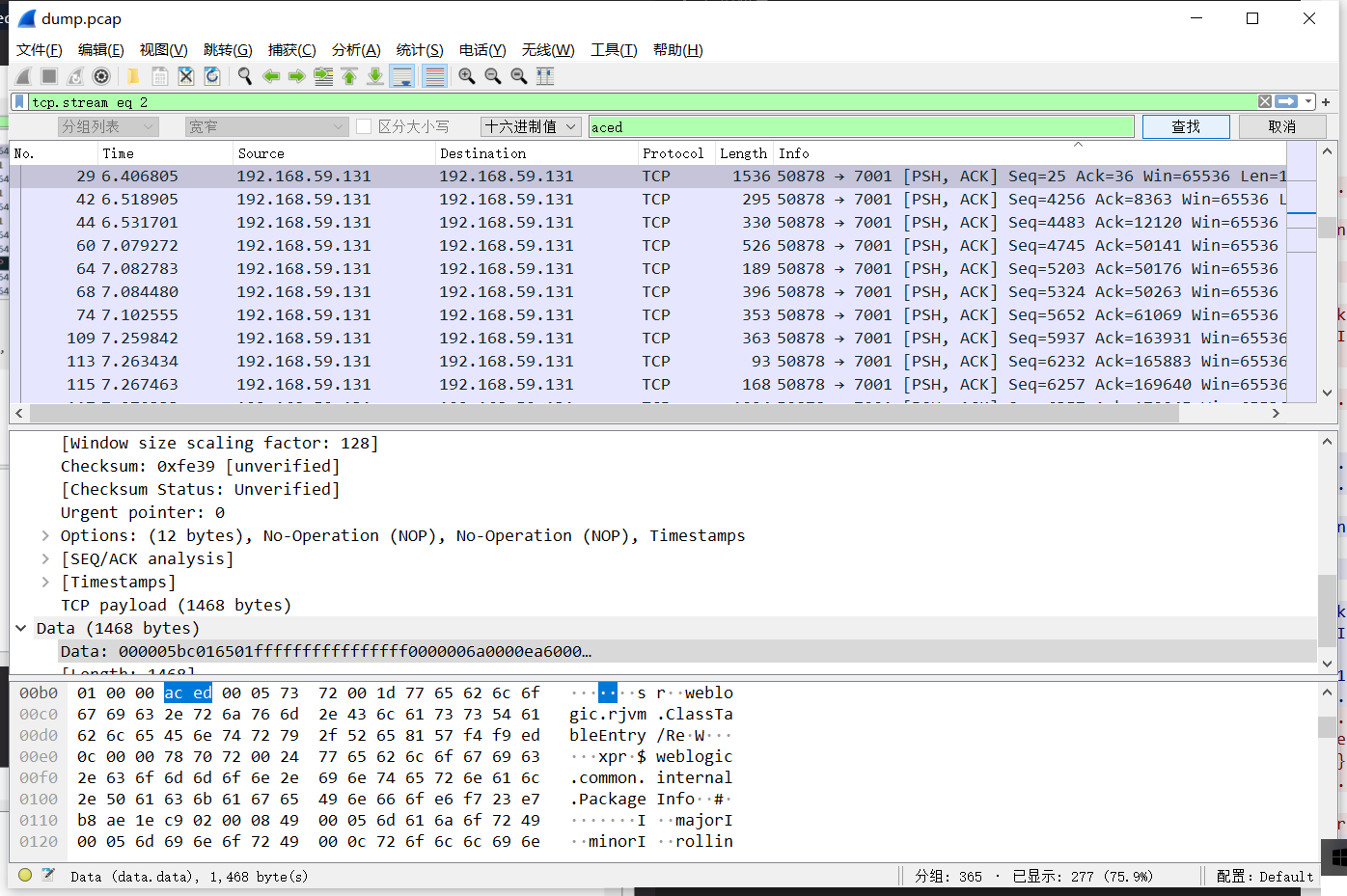Toggle auto-scroll in live capture

click(x=402, y=76)
